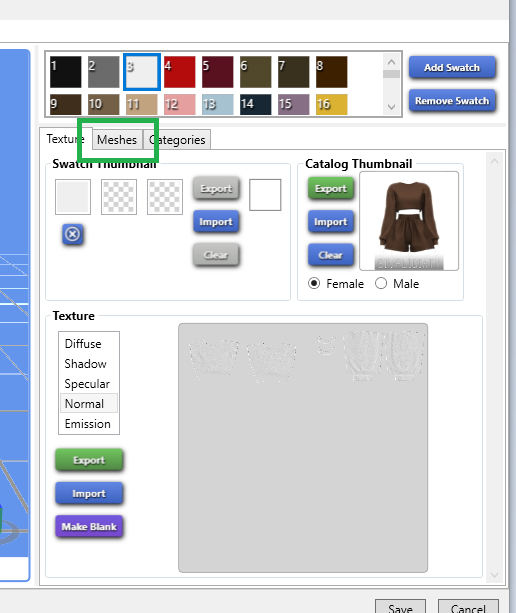516x613 pixels.
Task: Click the Save button
Action: [x=400, y=608]
